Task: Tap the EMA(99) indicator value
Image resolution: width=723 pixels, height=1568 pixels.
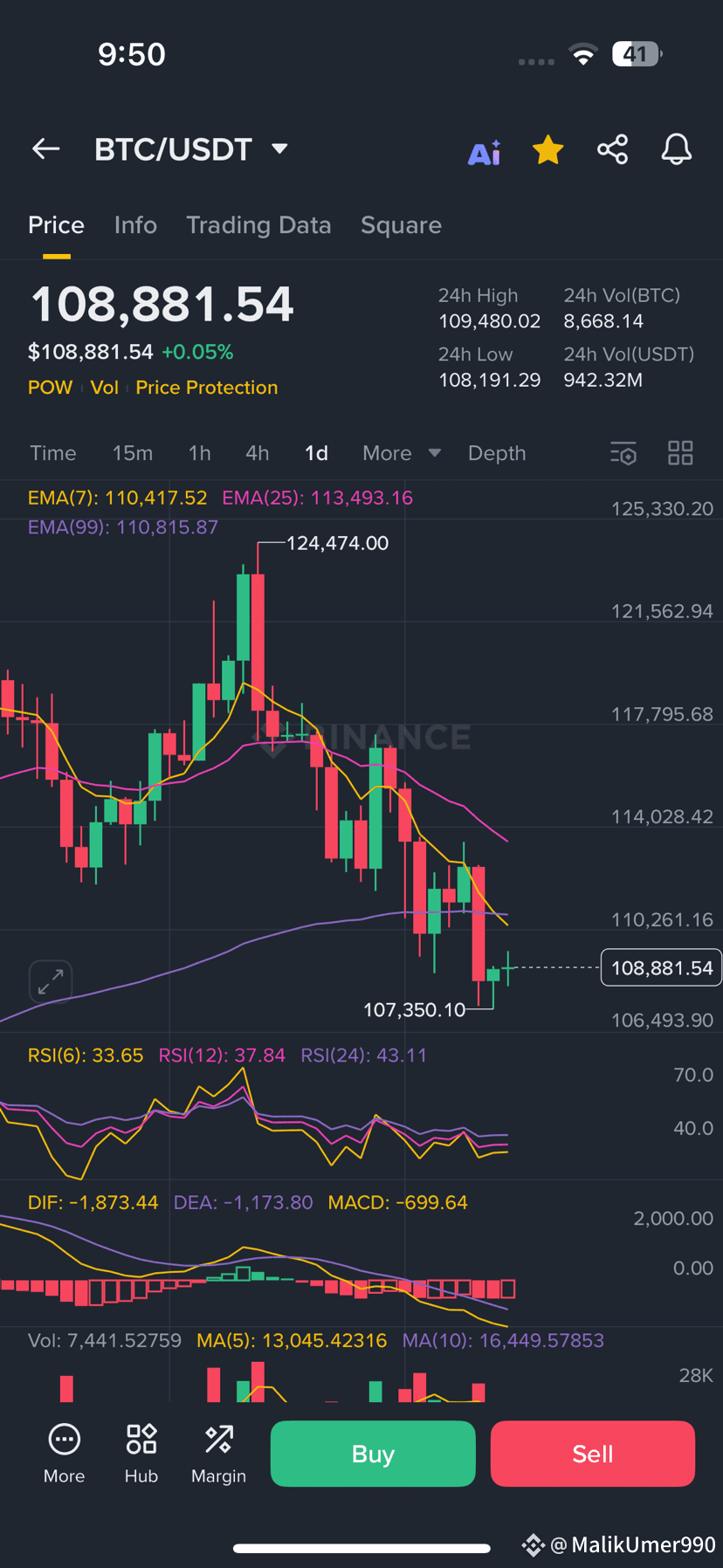Action: 123,527
